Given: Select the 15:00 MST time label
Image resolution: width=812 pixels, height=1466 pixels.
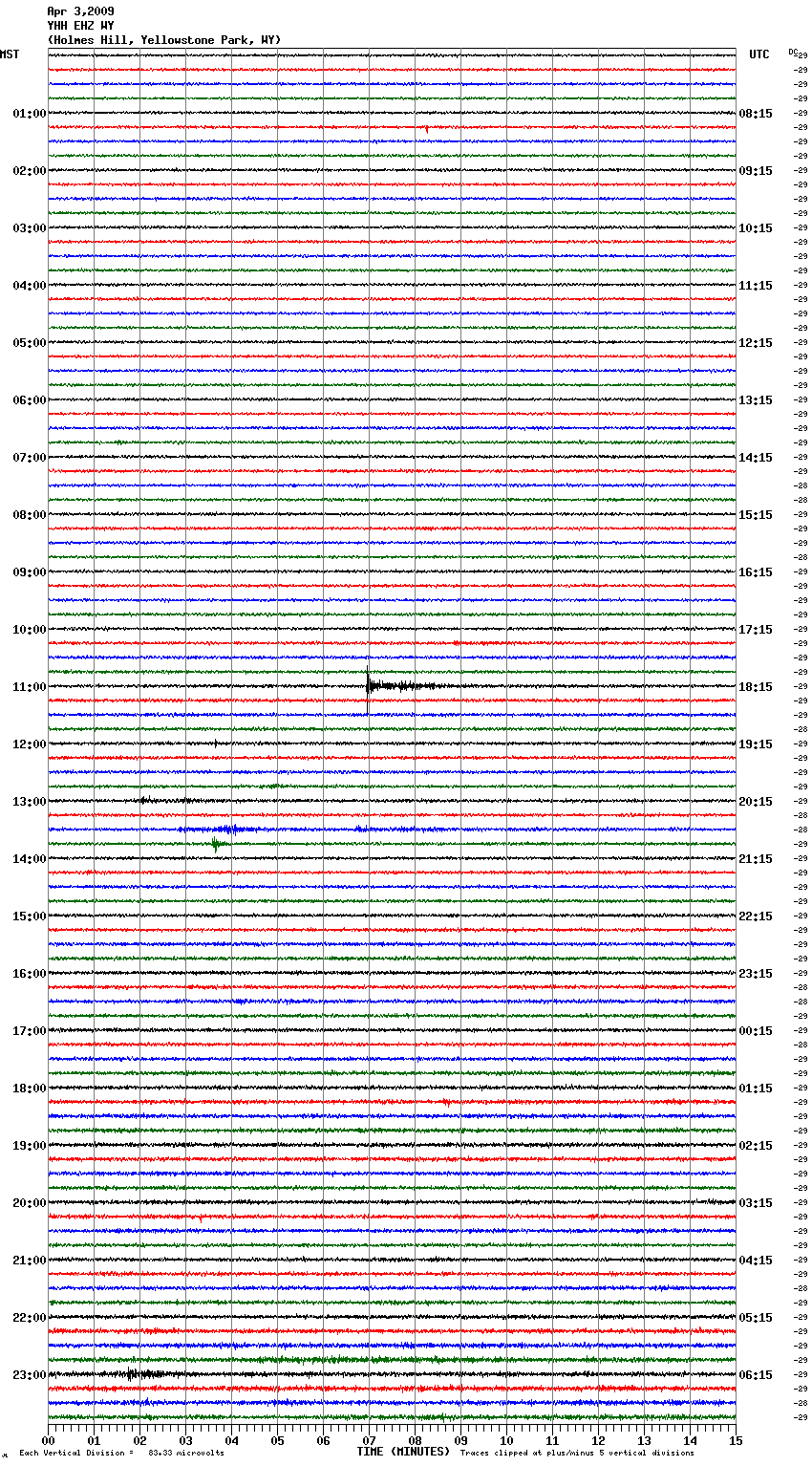Looking at the screenshot, I should (x=30, y=916).
